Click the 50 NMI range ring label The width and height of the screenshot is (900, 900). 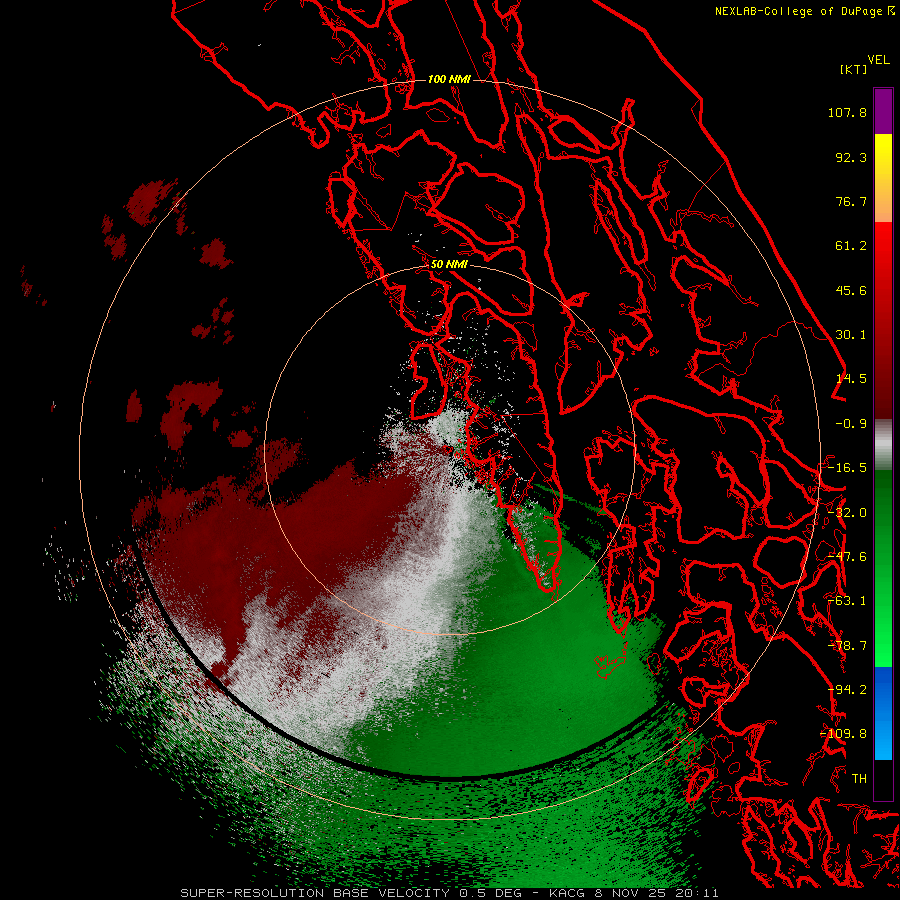coord(449,264)
